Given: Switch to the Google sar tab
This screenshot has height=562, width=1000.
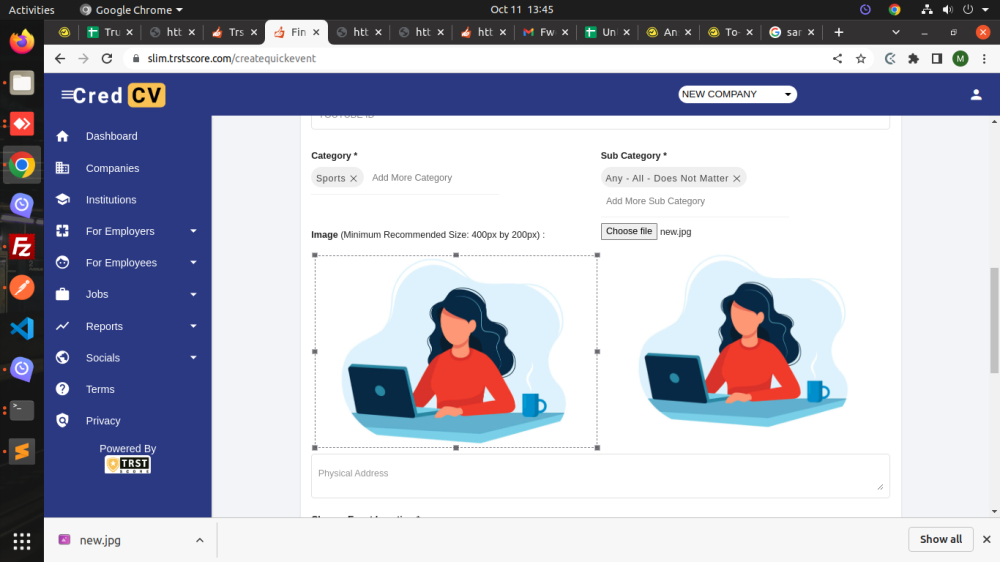Looking at the screenshot, I should pyautogui.click(x=793, y=32).
